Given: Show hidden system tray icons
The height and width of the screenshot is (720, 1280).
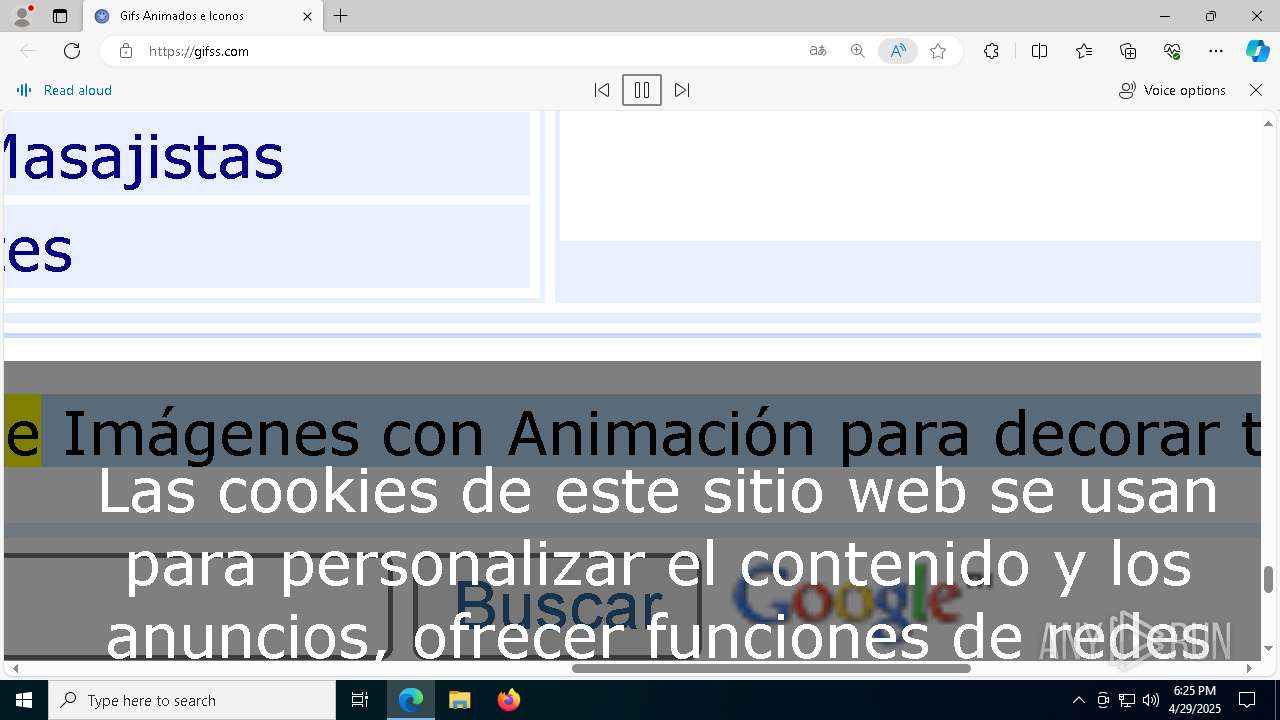Looking at the screenshot, I should pos(1078,700).
